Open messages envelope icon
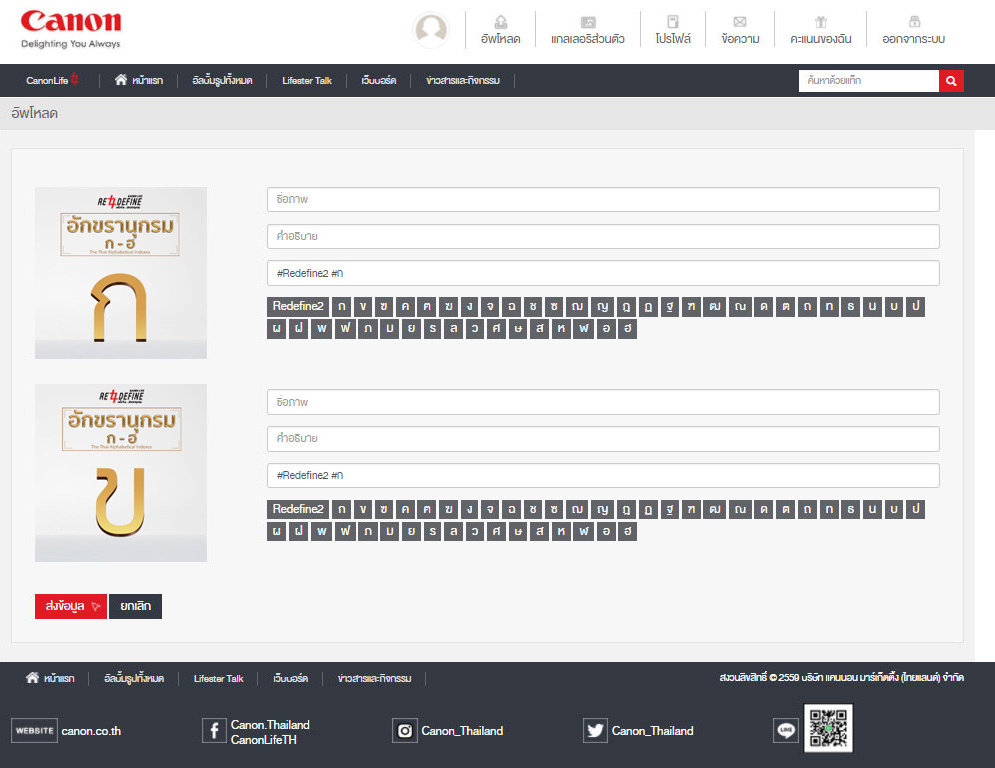This screenshot has width=995, height=768. coord(740,22)
